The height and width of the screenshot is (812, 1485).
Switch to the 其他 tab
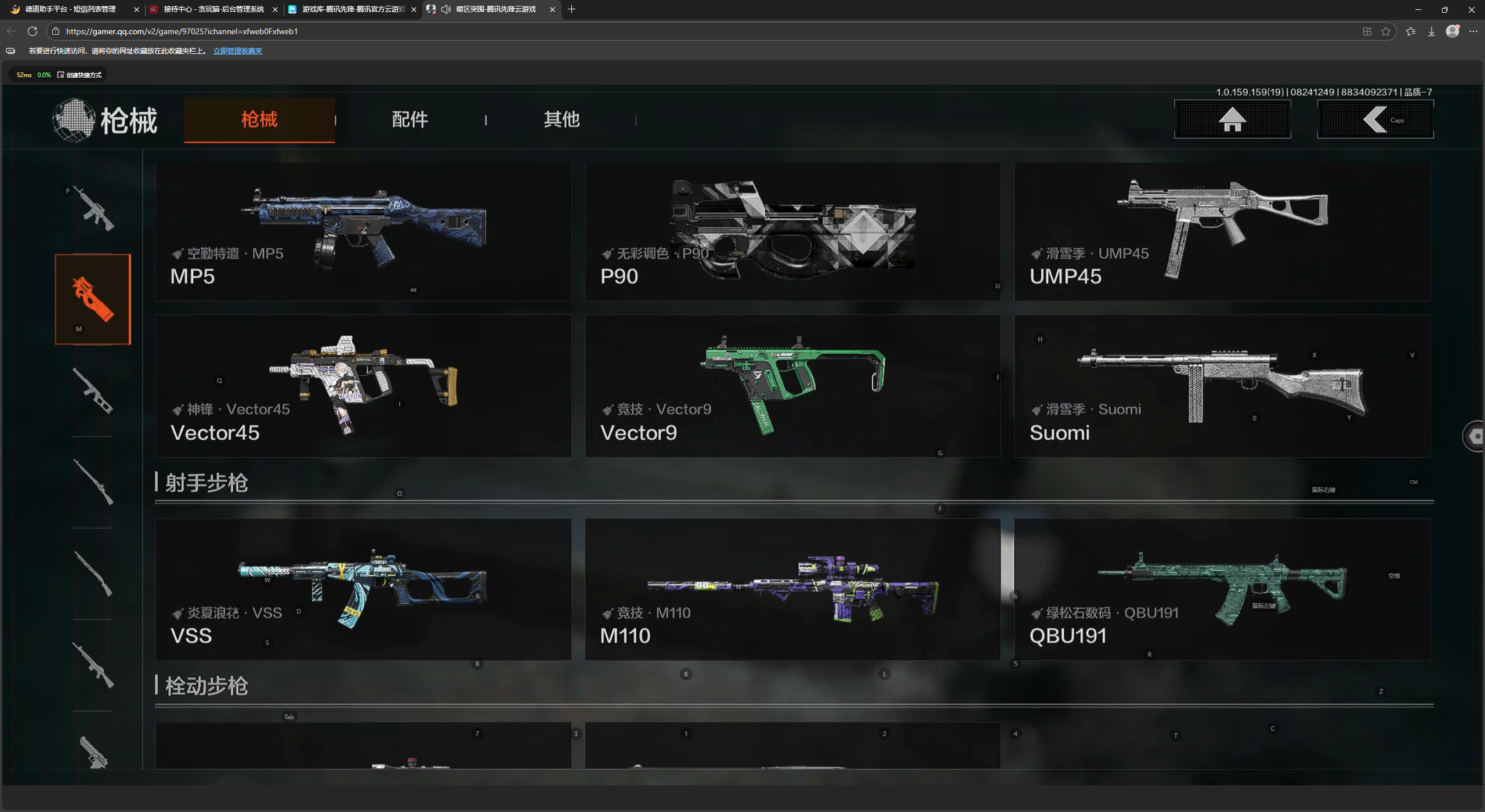(x=562, y=119)
